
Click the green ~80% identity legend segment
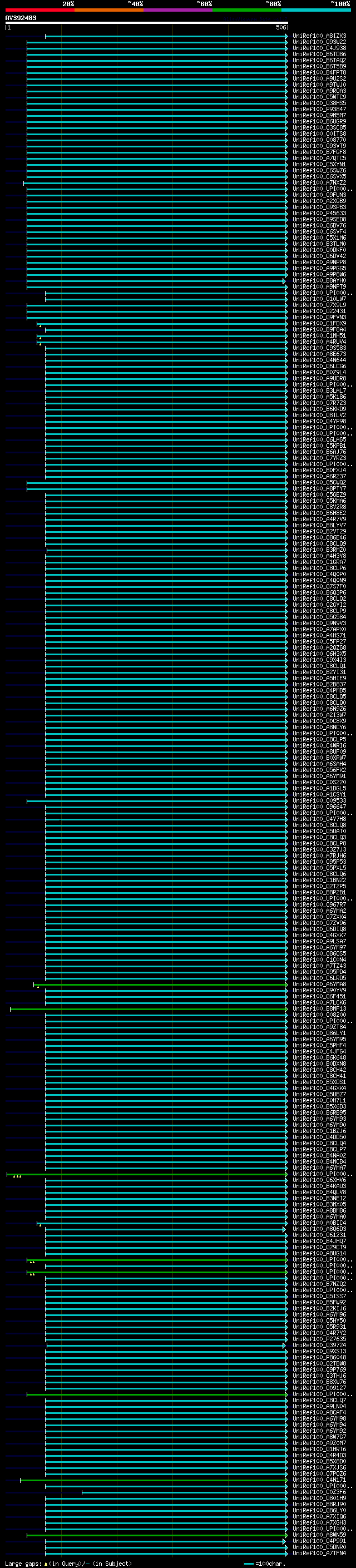[x=247, y=10]
